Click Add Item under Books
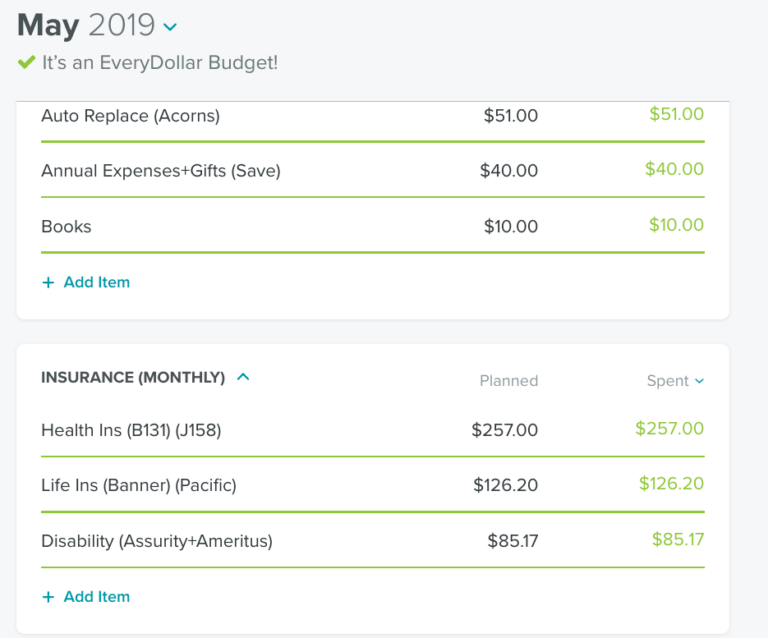The height and width of the screenshot is (638, 768). [x=96, y=282]
